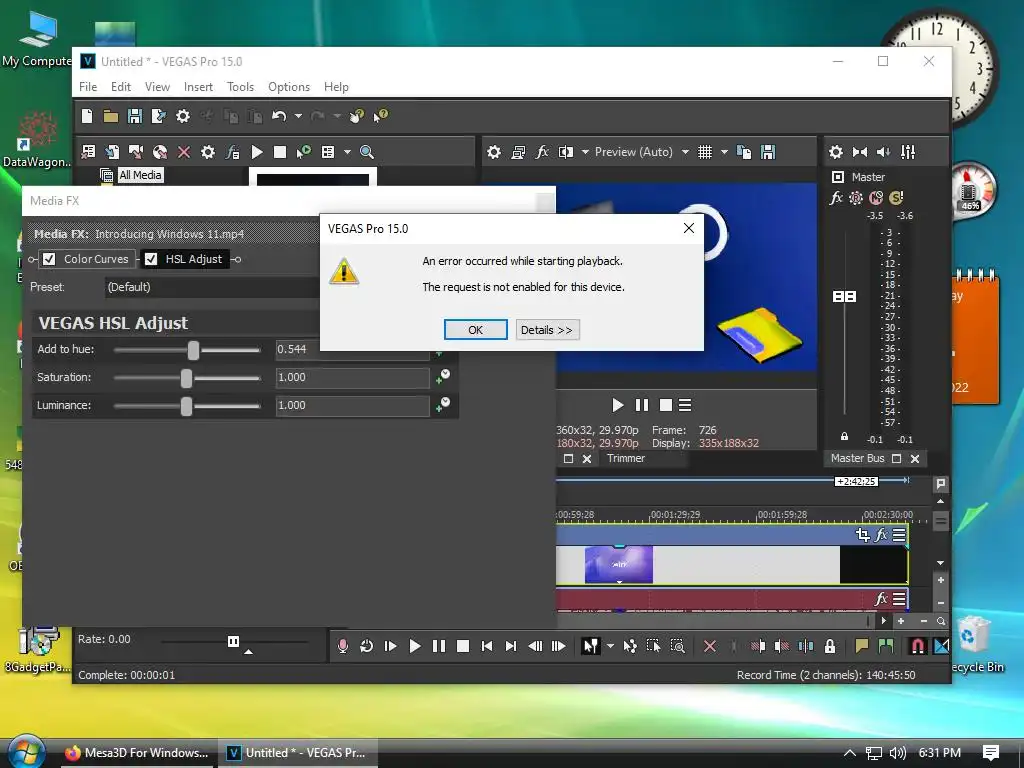Click OK in the error dialog
1024x768 pixels.
point(475,330)
